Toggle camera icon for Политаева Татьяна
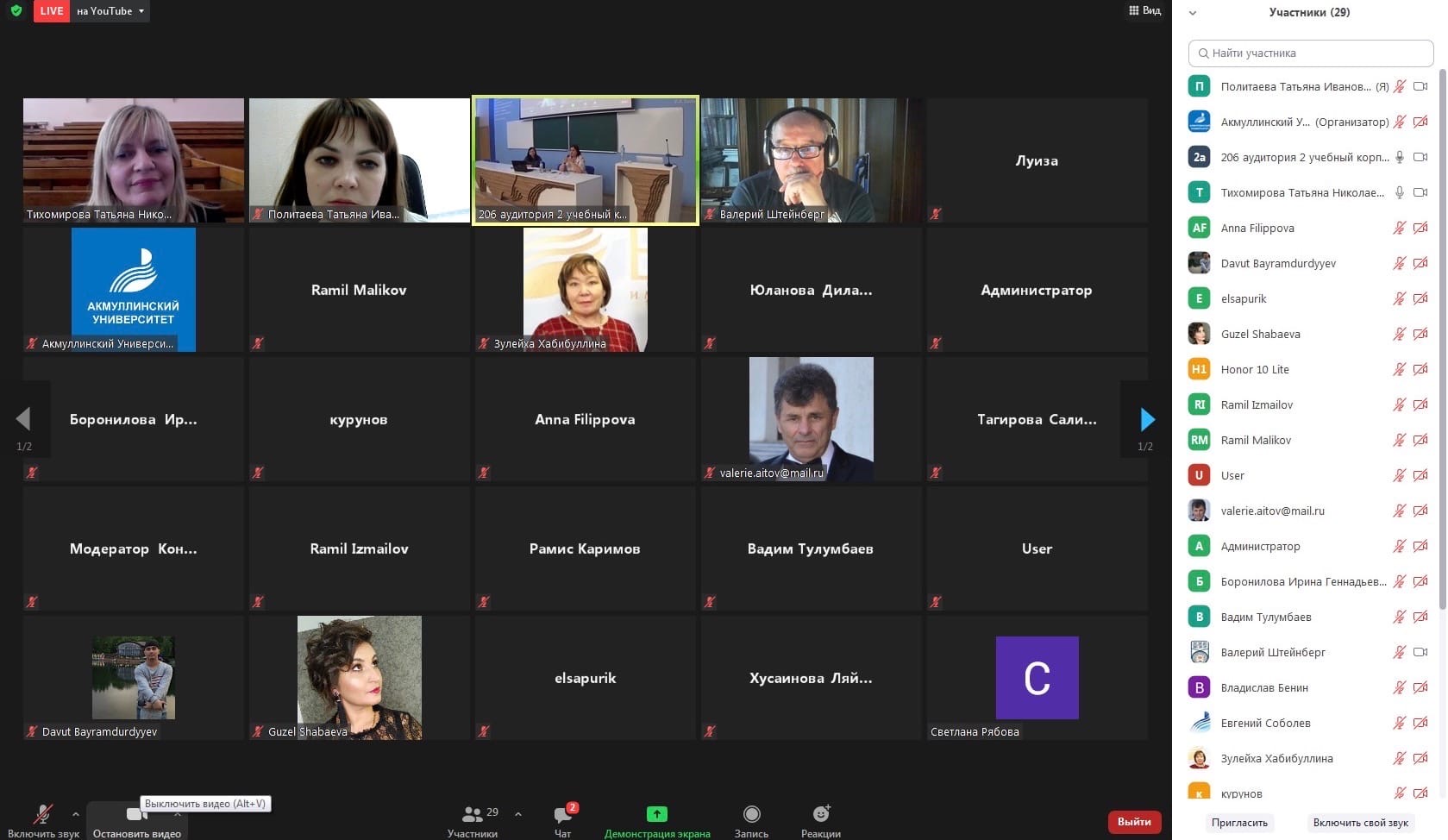This screenshot has width=1448, height=840. pos(1420,86)
